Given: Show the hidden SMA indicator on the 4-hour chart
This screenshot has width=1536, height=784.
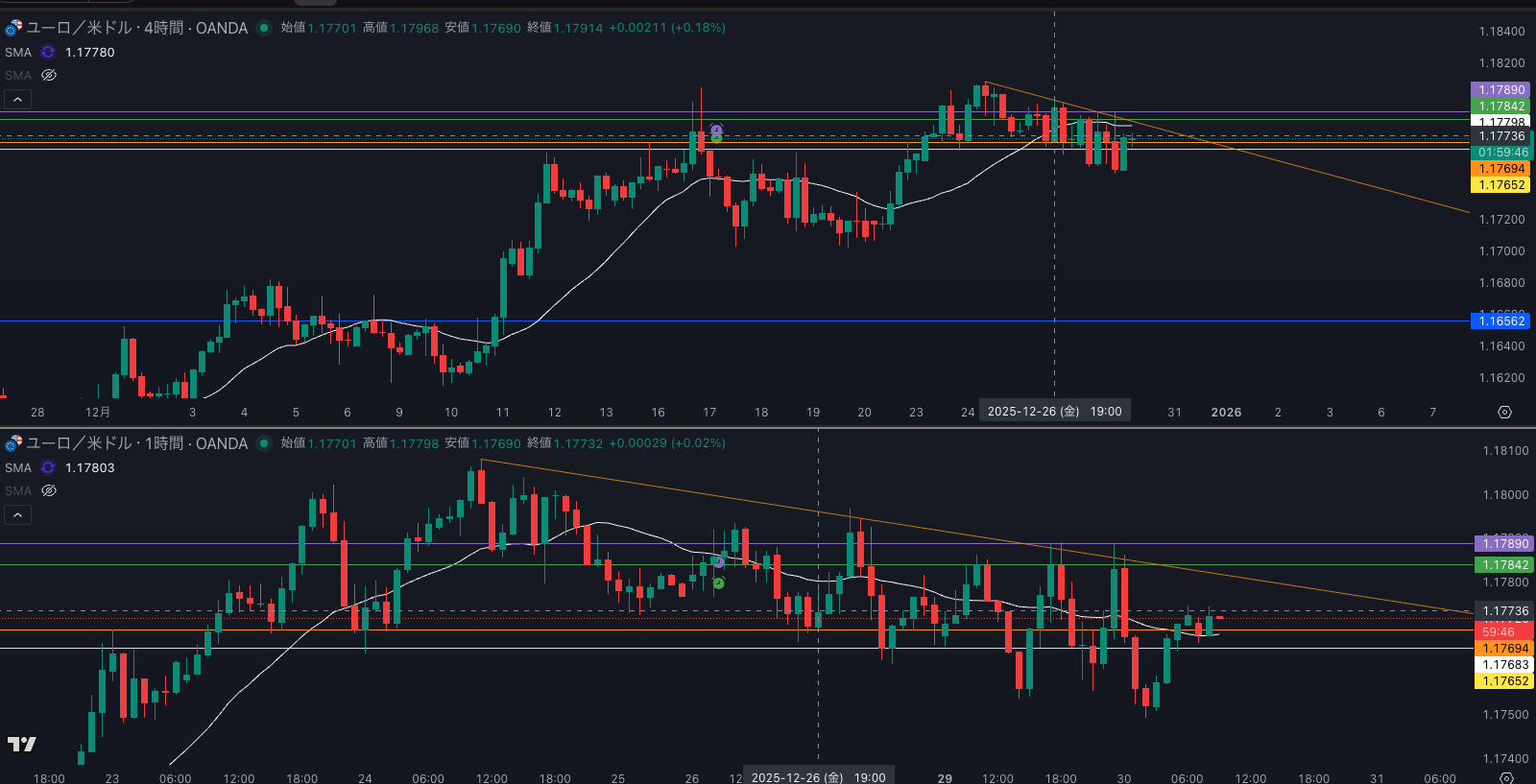Looking at the screenshot, I should click(x=49, y=75).
